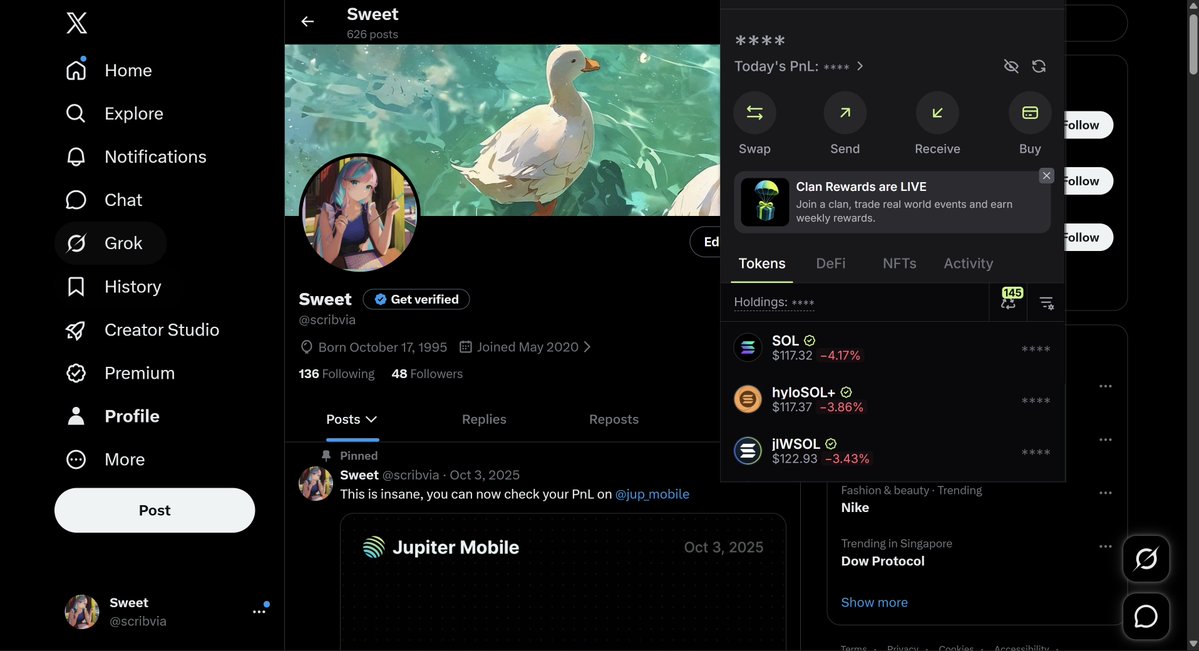The image size is (1199, 651).
Task: Open profile avatar picture
Action: pos(359,213)
